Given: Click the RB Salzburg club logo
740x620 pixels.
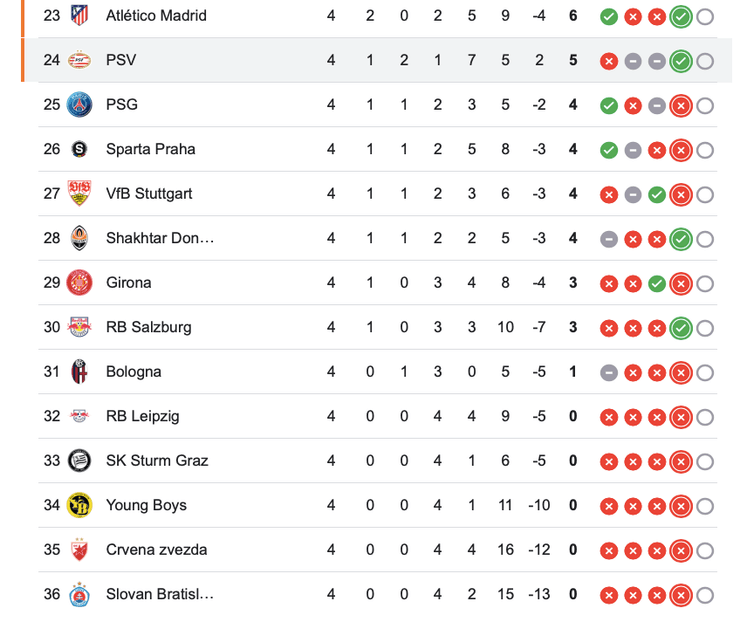Looking at the screenshot, I should [79, 327].
